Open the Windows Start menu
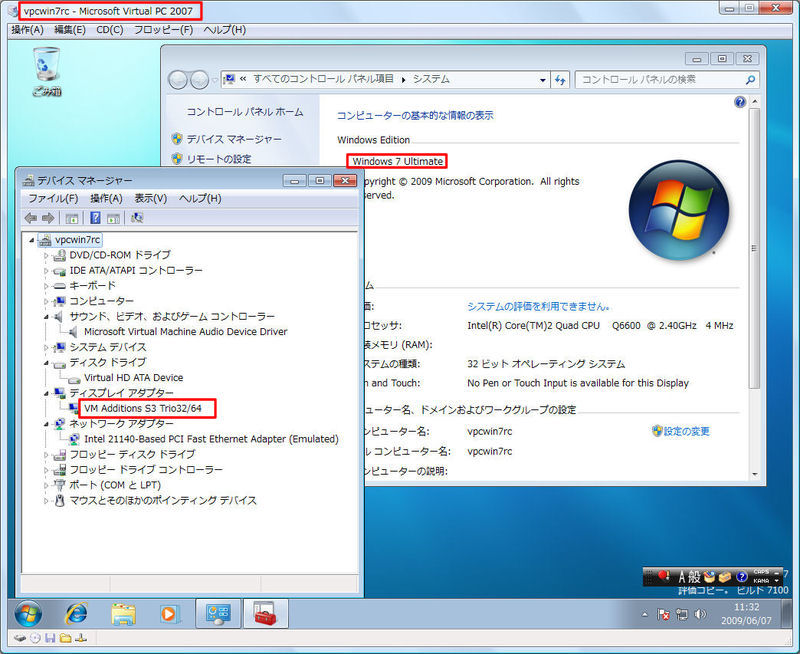Viewport: 800px width, 654px height. [x=29, y=613]
